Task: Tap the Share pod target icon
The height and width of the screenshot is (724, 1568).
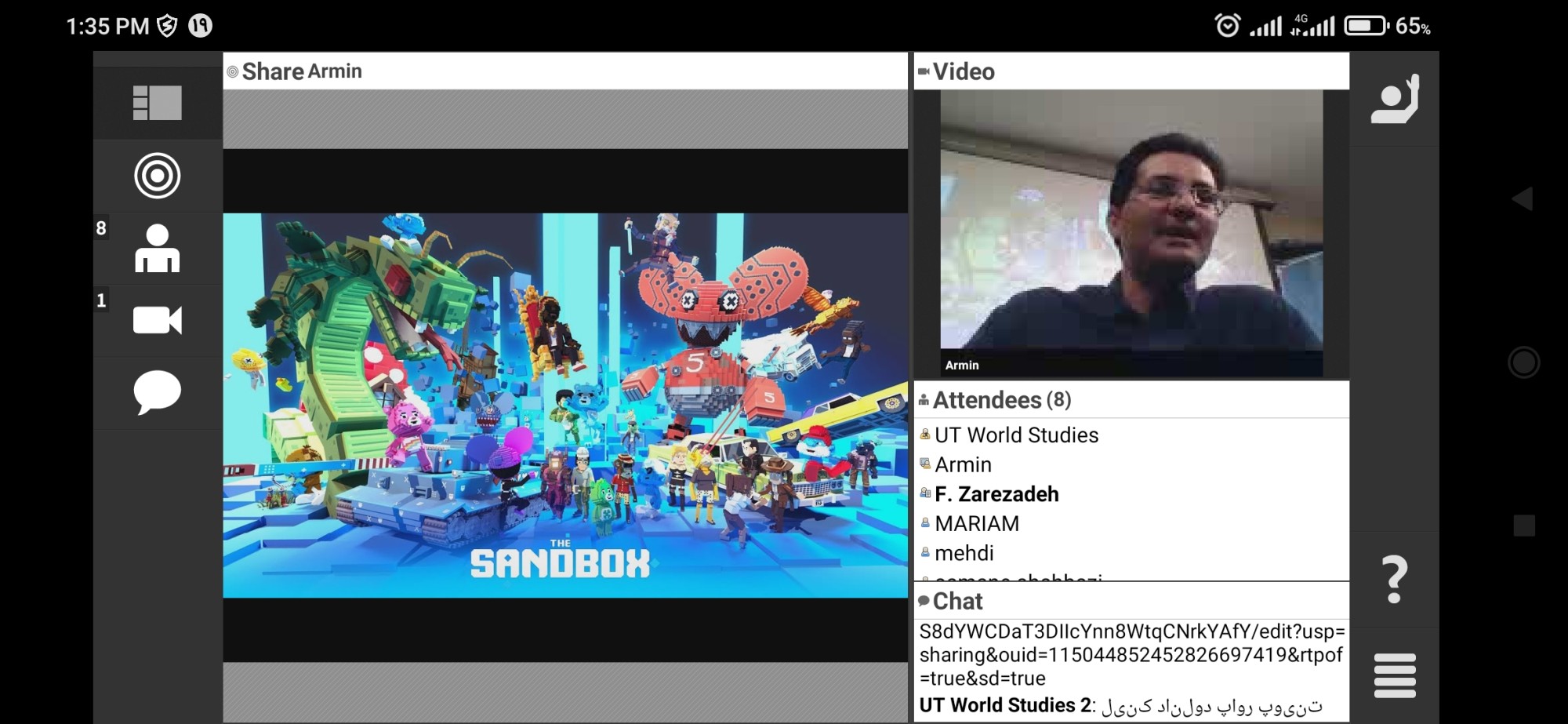Action: point(157,176)
